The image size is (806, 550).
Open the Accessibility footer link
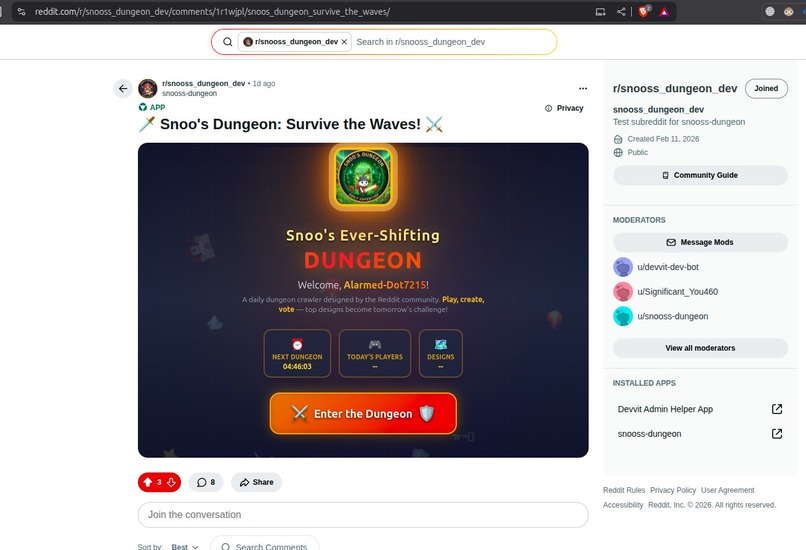coord(622,505)
